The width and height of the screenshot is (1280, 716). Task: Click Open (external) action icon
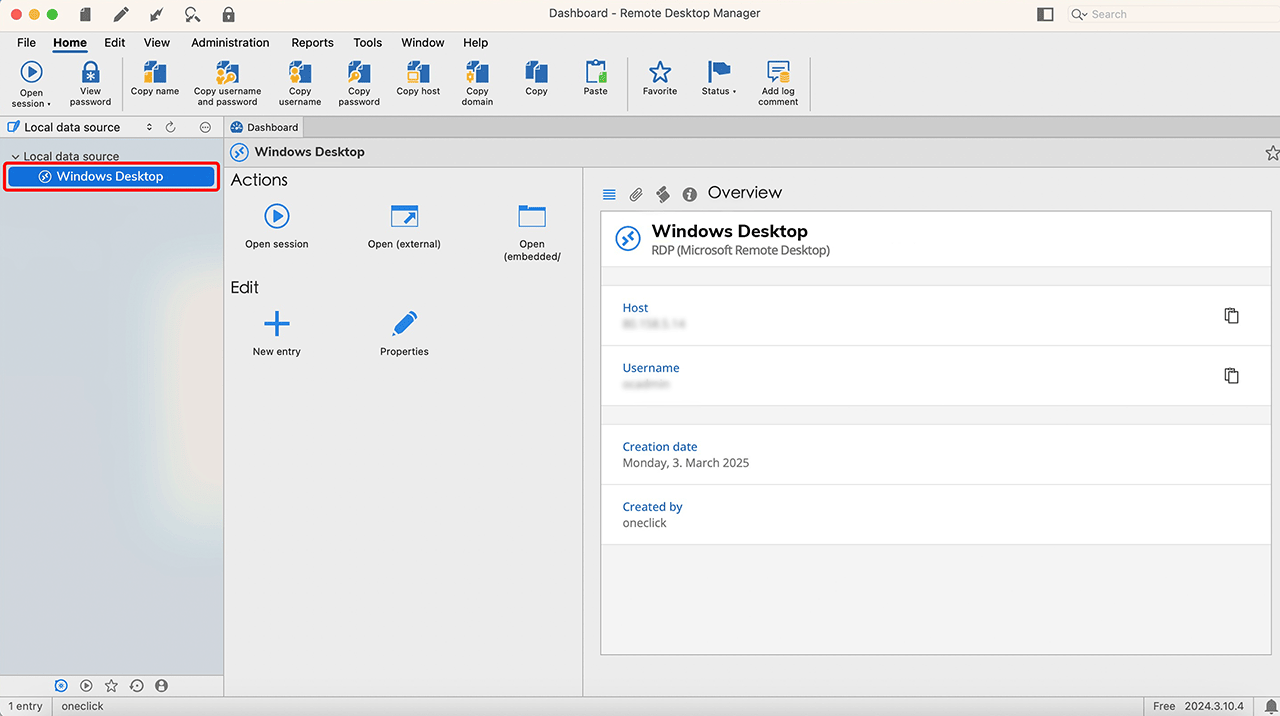(x=404, y=217)
